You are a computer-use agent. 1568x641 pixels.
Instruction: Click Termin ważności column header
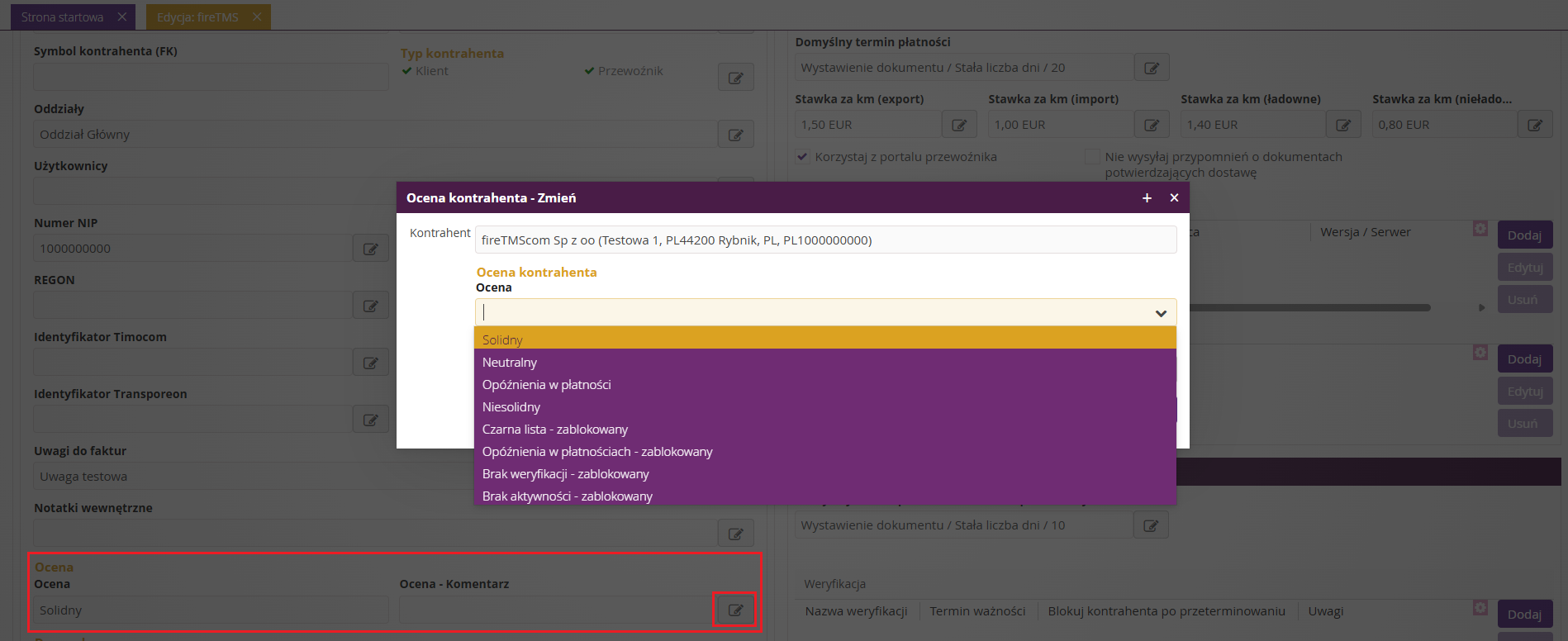[x=977, y=611]
